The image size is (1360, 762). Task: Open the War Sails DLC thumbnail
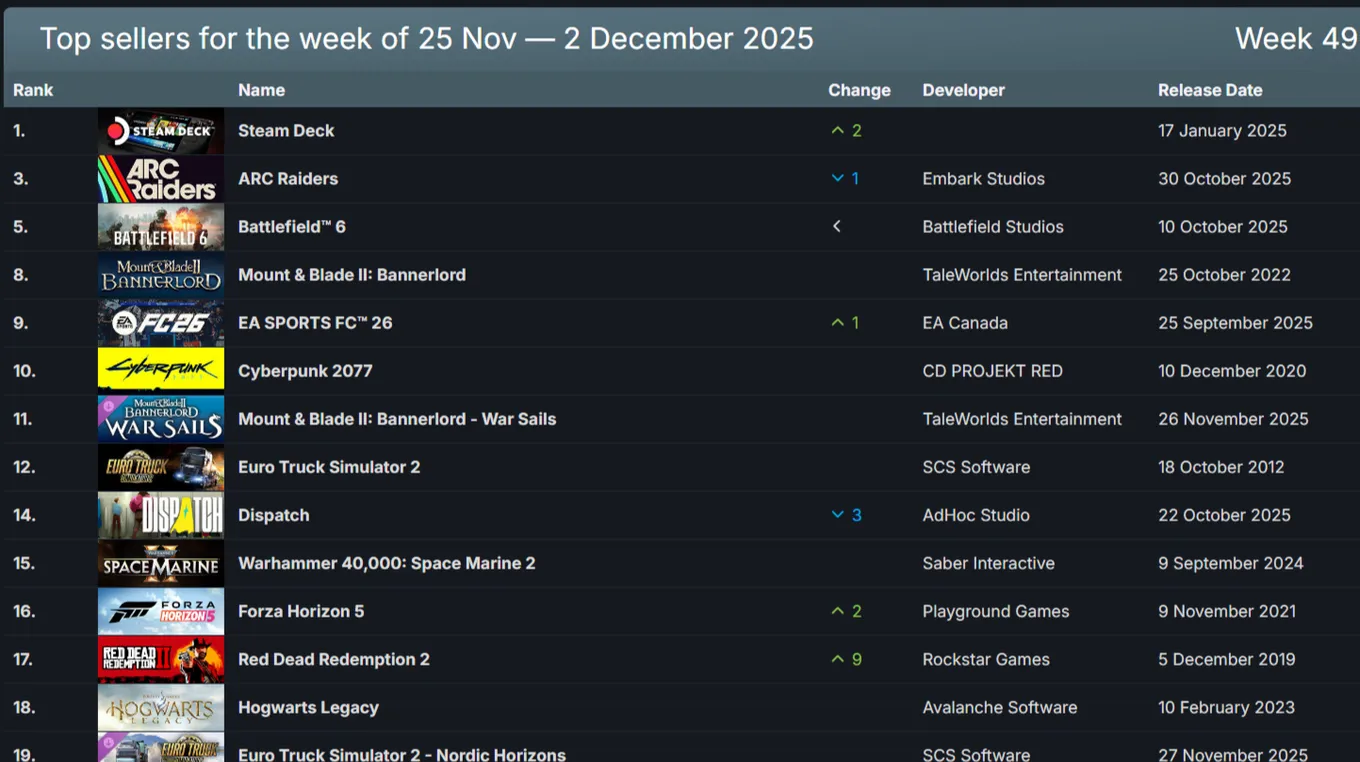click(161, 419)
